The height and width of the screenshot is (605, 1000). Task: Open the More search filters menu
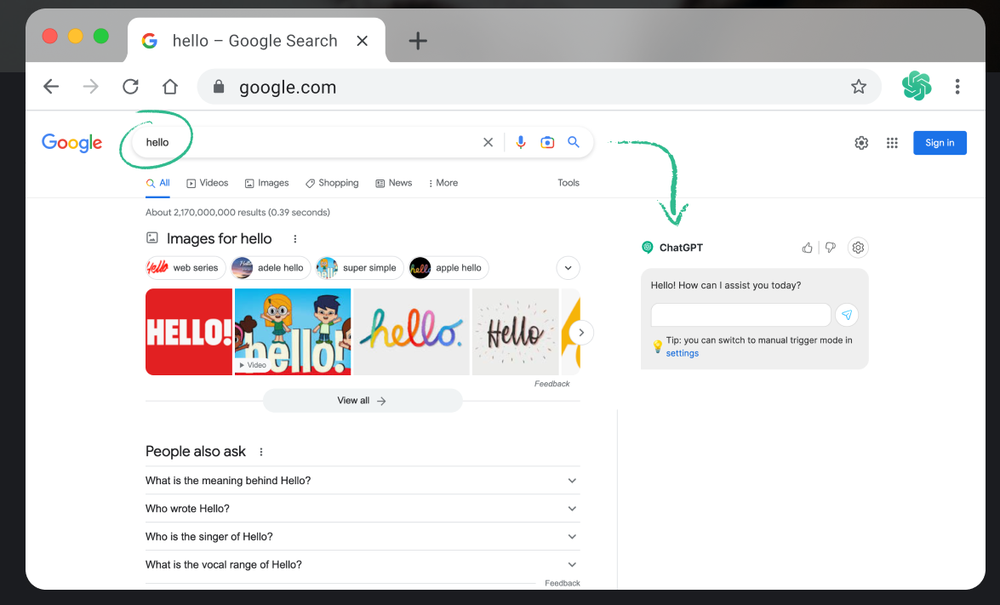pyautogui.click(x=443, y=183)
